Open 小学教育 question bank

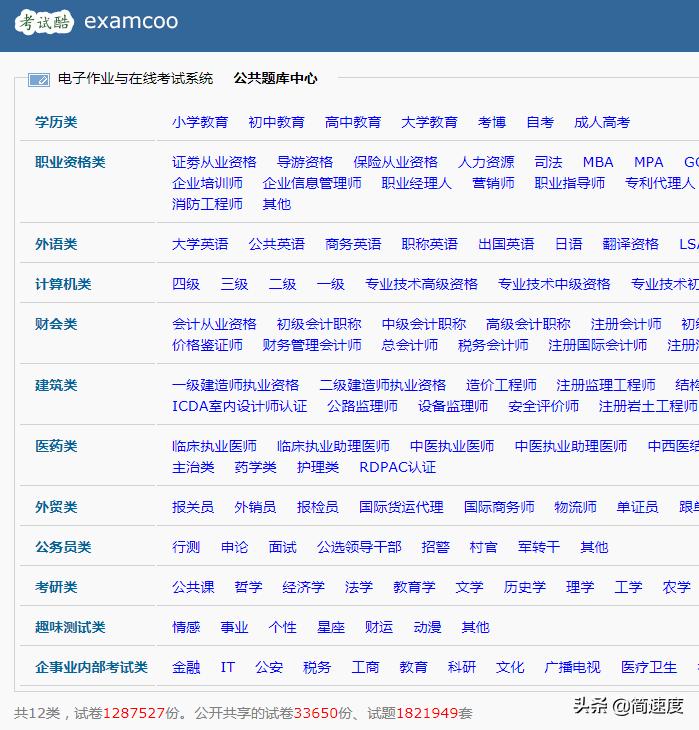click(x=200, y=122)
